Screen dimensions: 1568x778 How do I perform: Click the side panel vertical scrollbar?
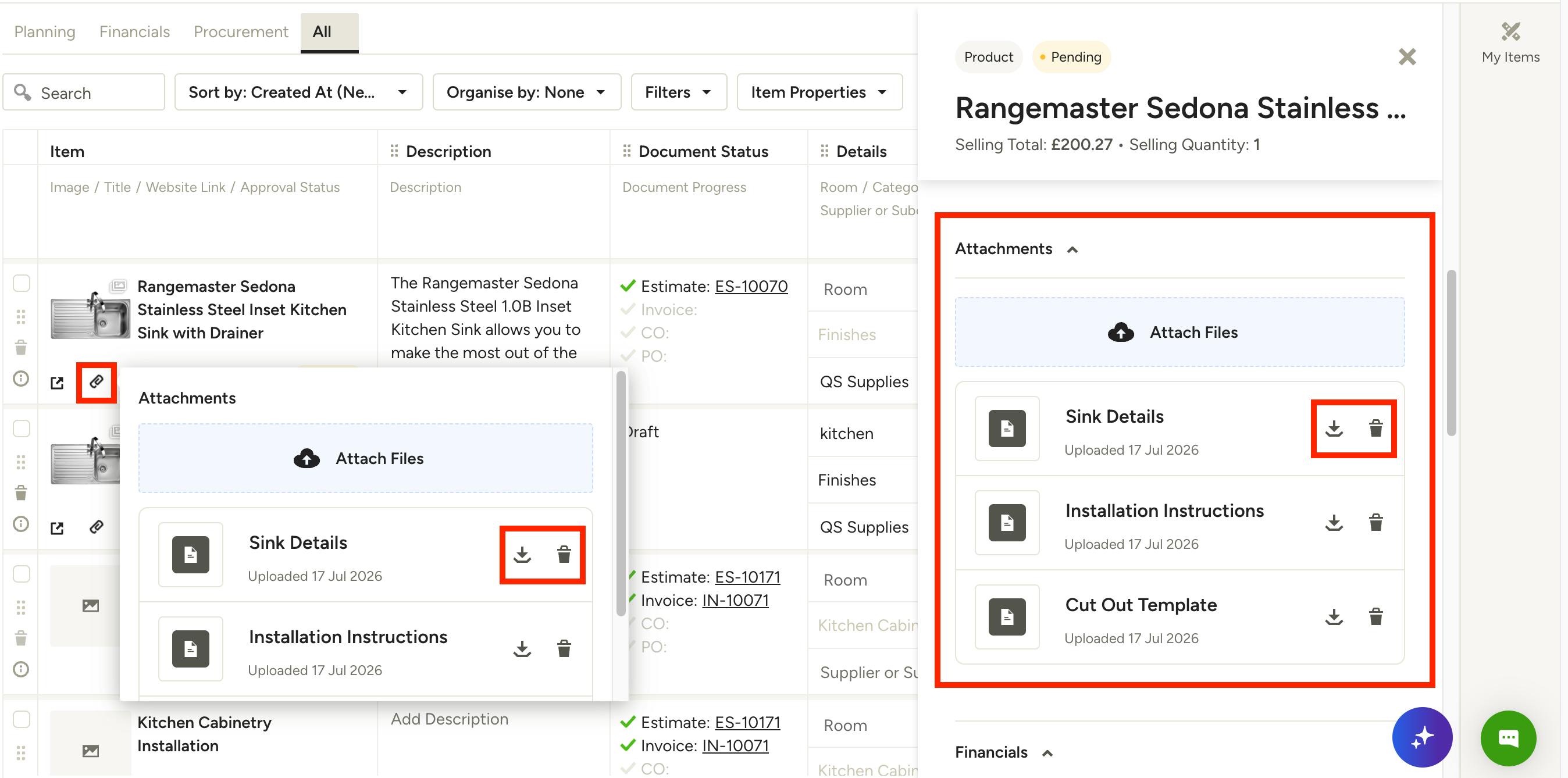1451,353
